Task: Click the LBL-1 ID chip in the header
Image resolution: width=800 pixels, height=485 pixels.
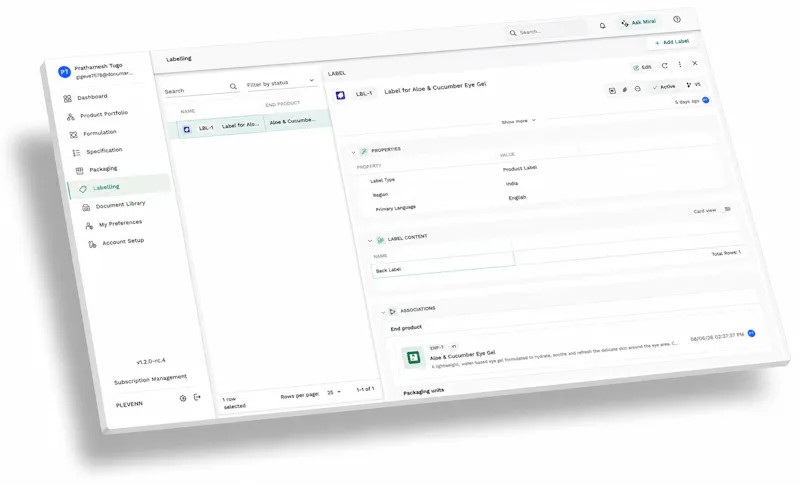Action: (x=364, y=93)
